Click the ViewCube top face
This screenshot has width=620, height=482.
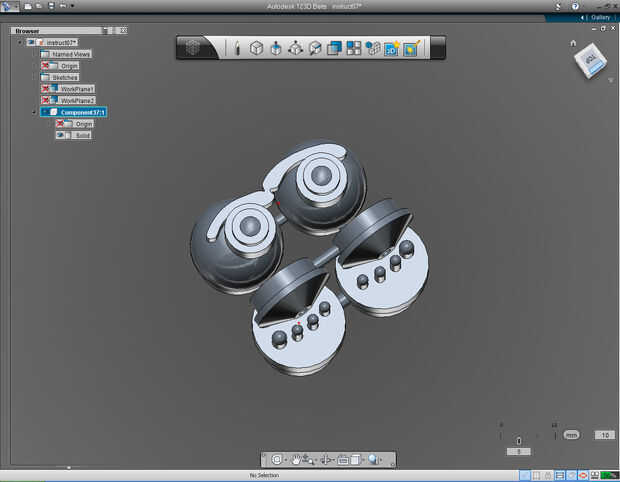tap(590, 60)
